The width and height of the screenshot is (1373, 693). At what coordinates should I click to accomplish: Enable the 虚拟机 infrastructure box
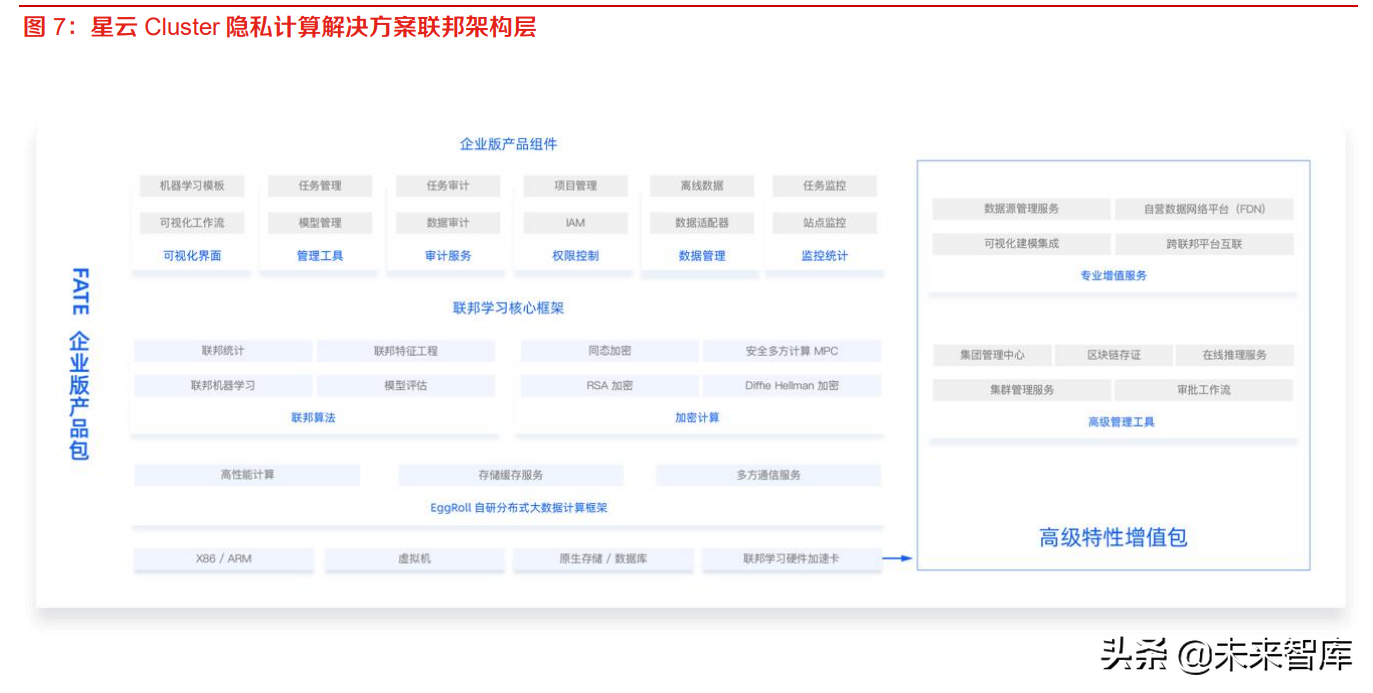[x=415, y=559]
